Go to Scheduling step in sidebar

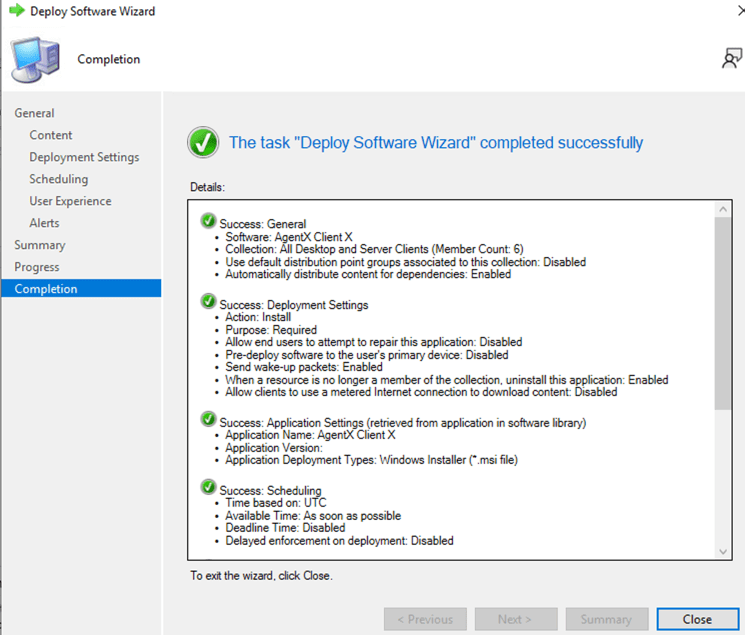[x=58, y=179]
